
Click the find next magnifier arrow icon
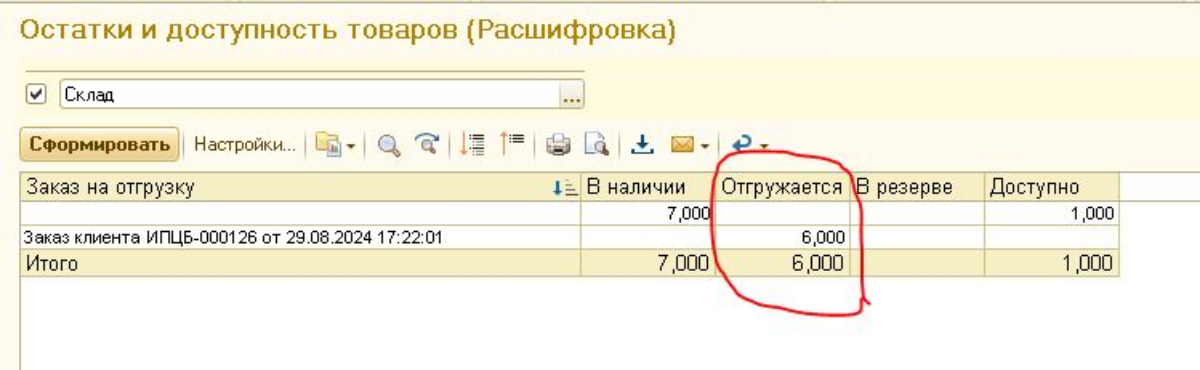(x=428, y=146)
